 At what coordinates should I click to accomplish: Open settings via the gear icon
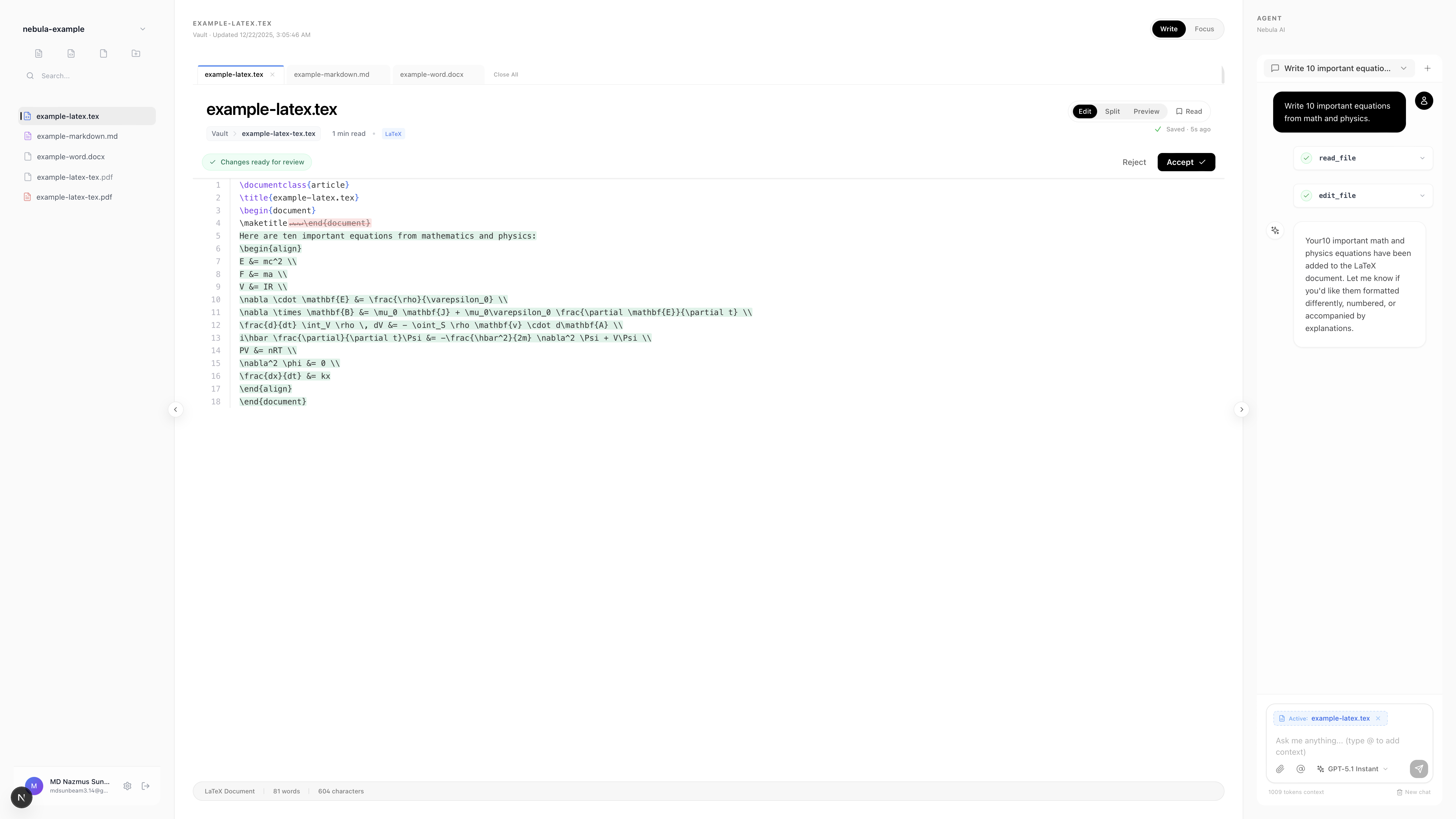click(127, 786)
